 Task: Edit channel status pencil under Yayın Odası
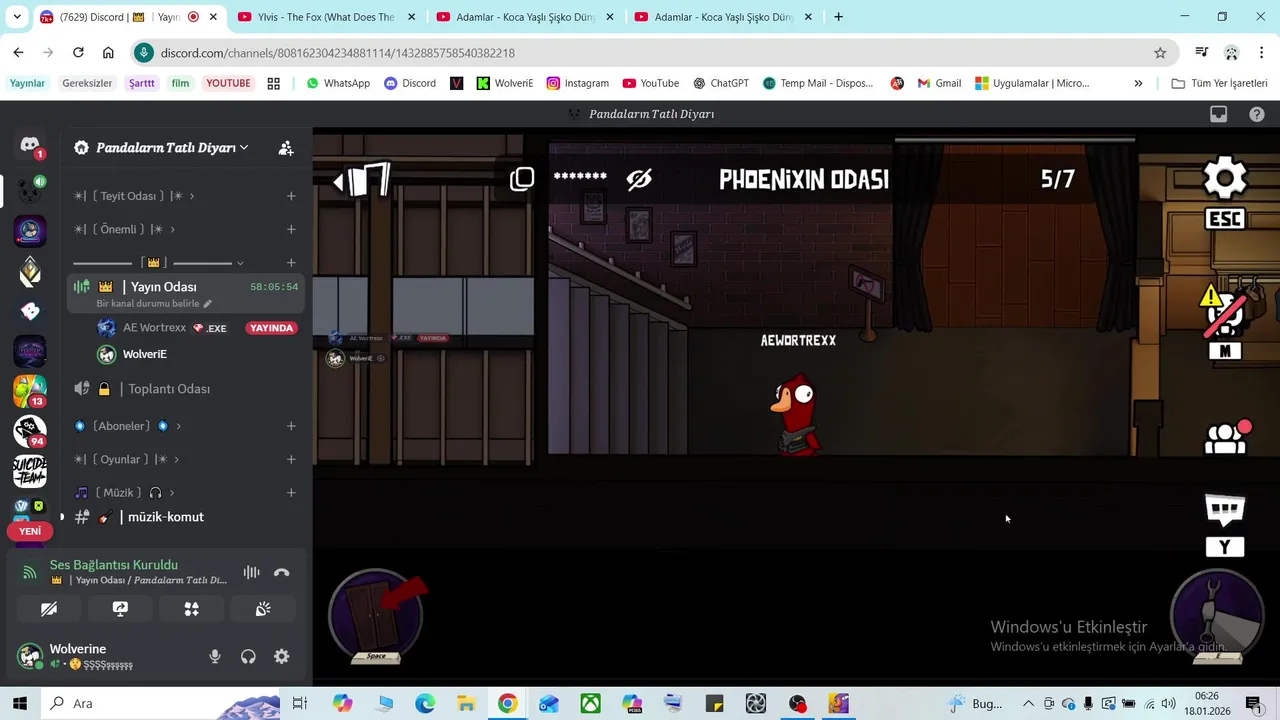208,304
